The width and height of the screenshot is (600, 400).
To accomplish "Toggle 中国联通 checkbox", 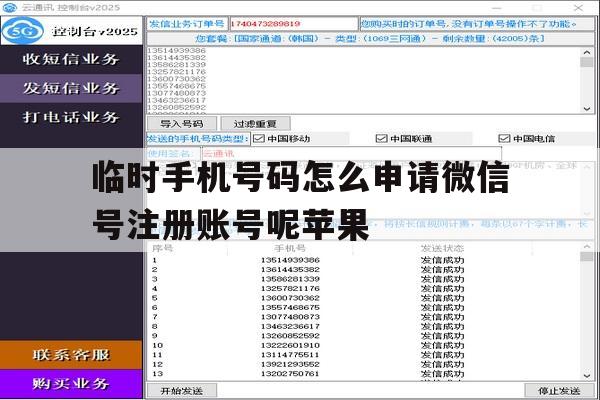I will point(382,139).
